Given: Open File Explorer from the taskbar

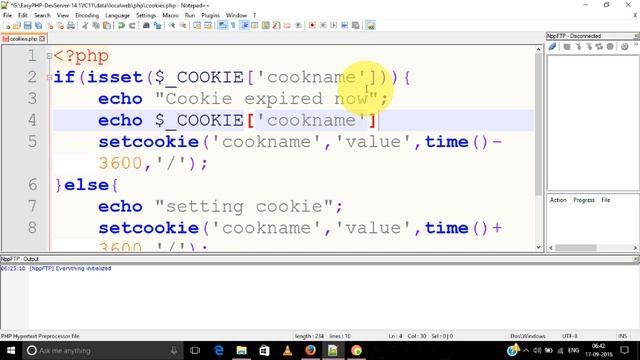Looking at the screenshot, I should point(242,350).
